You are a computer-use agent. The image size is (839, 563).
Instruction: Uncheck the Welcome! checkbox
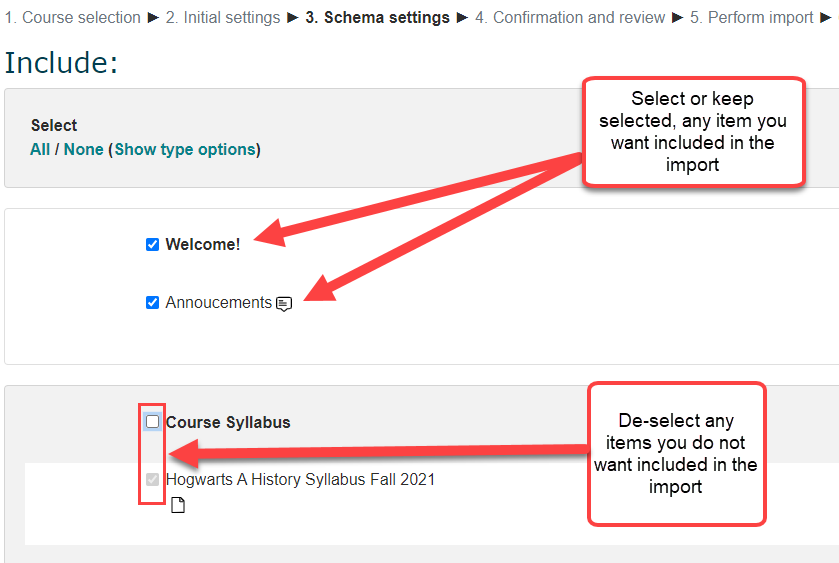[153, 245]
